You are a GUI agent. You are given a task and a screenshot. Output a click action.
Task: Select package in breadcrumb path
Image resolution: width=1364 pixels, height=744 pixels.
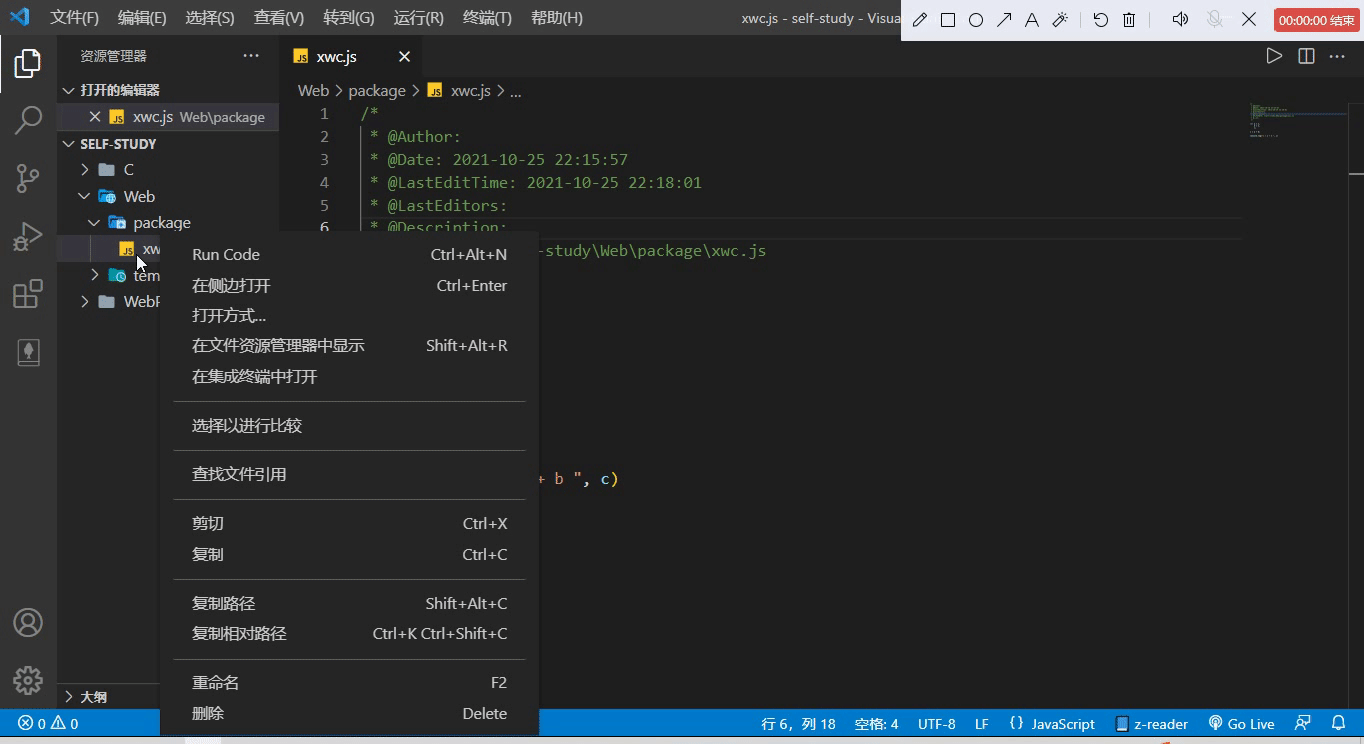377,91
